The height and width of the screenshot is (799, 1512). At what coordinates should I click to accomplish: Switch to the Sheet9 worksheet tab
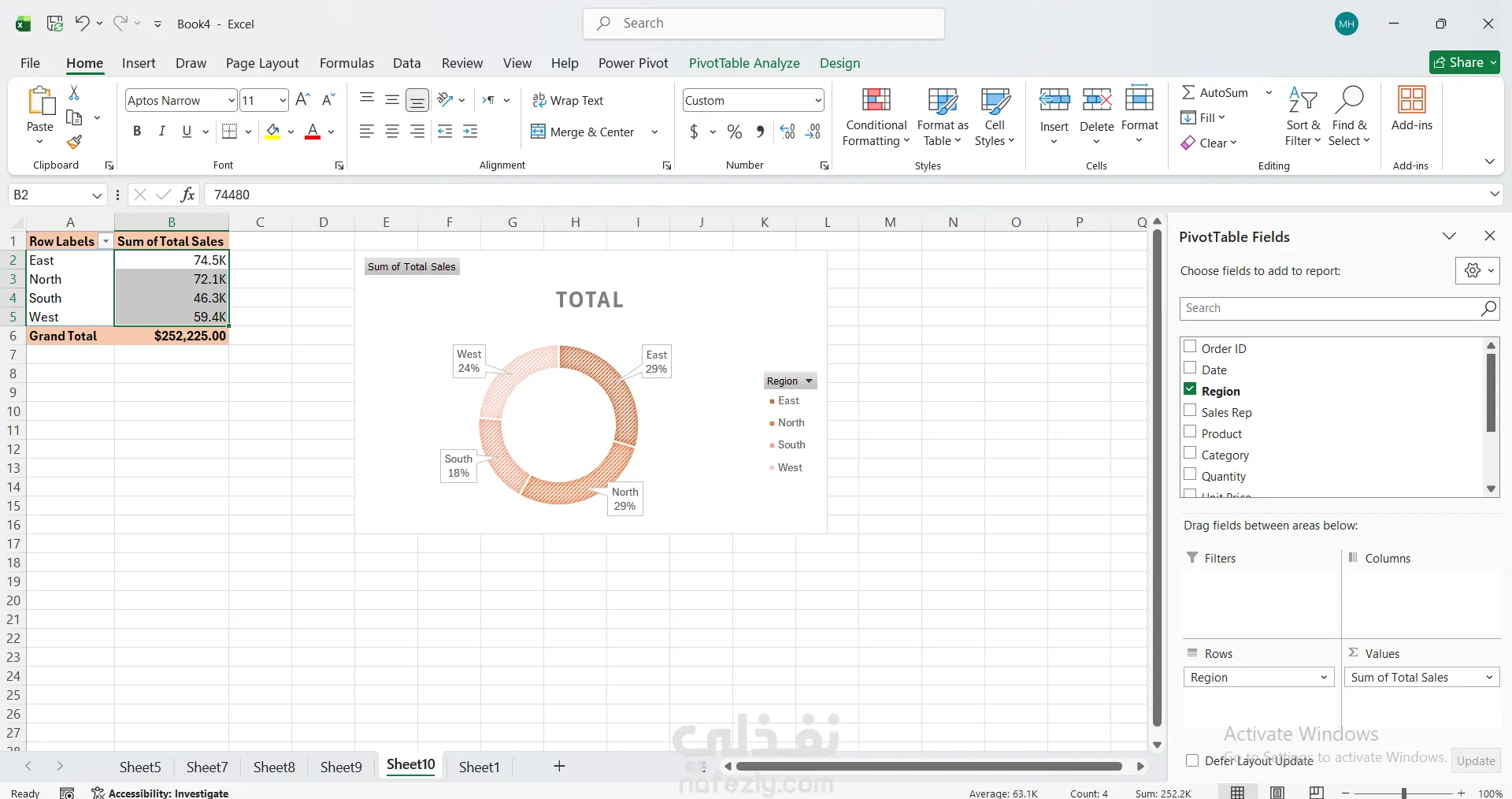(340, 767)
